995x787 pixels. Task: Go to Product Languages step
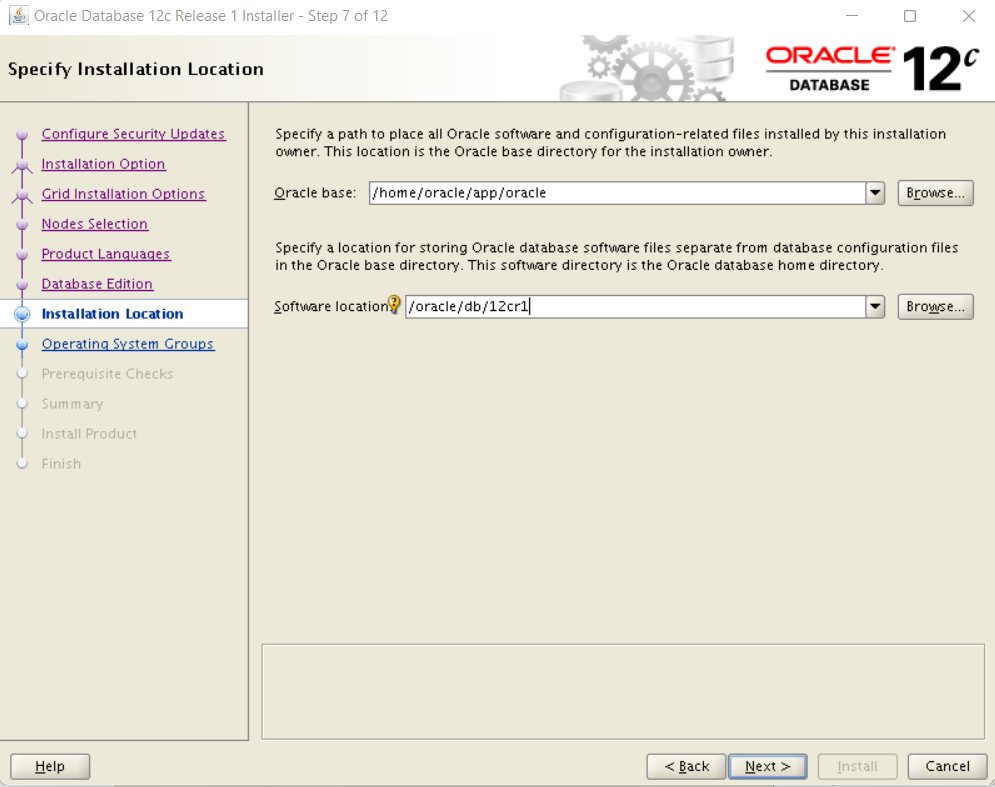pyautogui.click(x=106, y=254)
